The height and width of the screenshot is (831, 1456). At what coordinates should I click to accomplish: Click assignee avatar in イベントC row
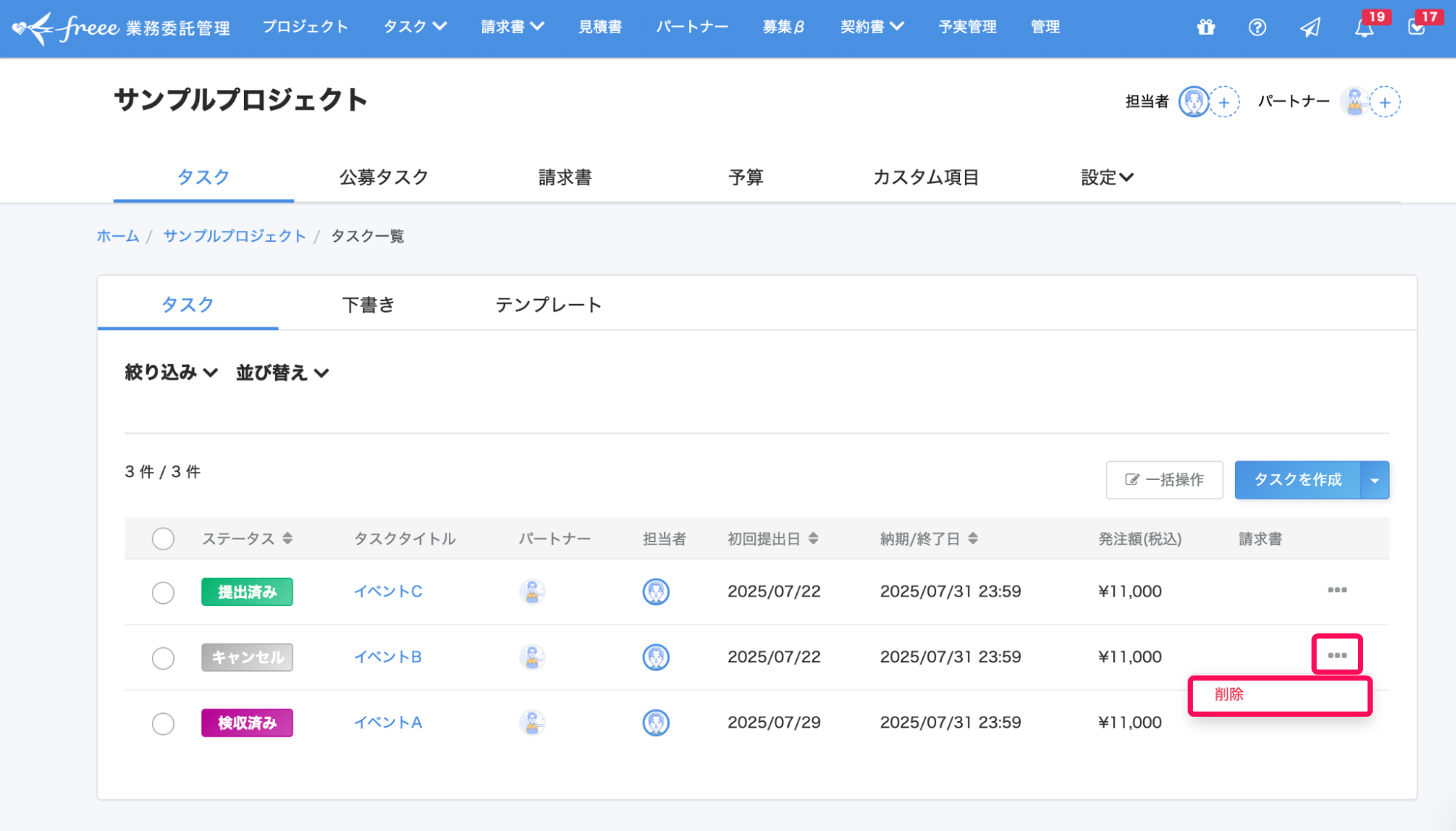pos(655,591)
